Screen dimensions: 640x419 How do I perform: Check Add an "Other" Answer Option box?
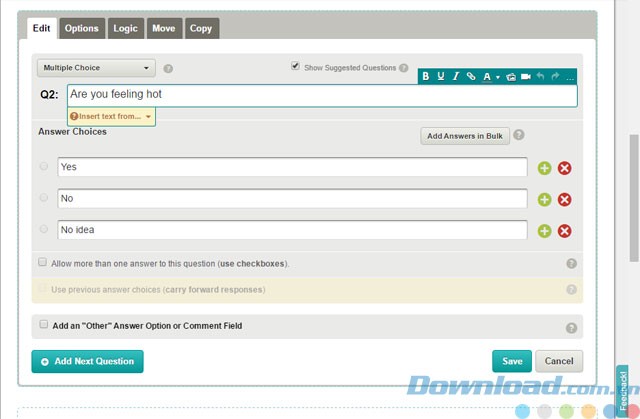tap(43, 325)
